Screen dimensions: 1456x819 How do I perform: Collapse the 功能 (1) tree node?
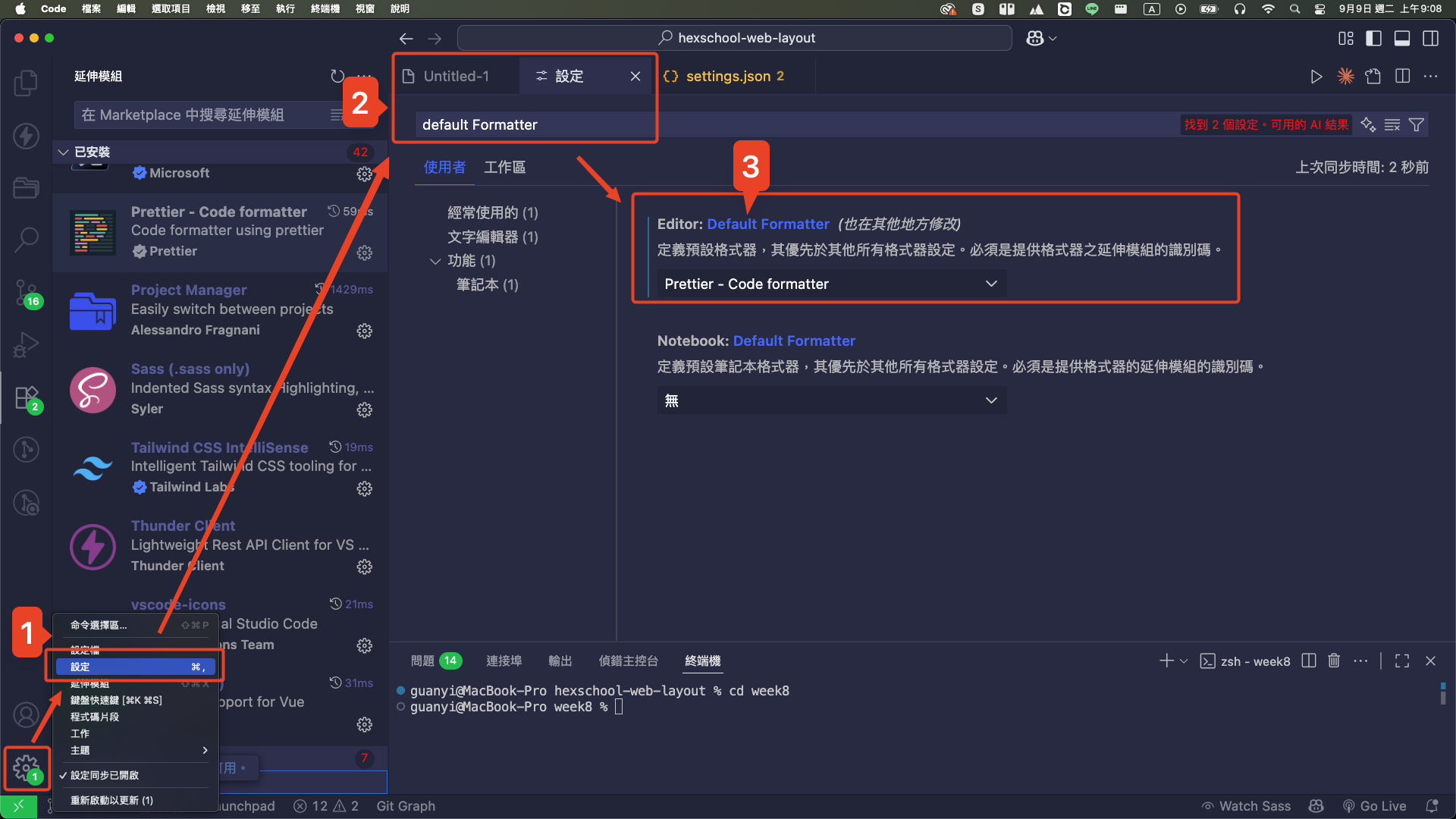tap(435, 261)
